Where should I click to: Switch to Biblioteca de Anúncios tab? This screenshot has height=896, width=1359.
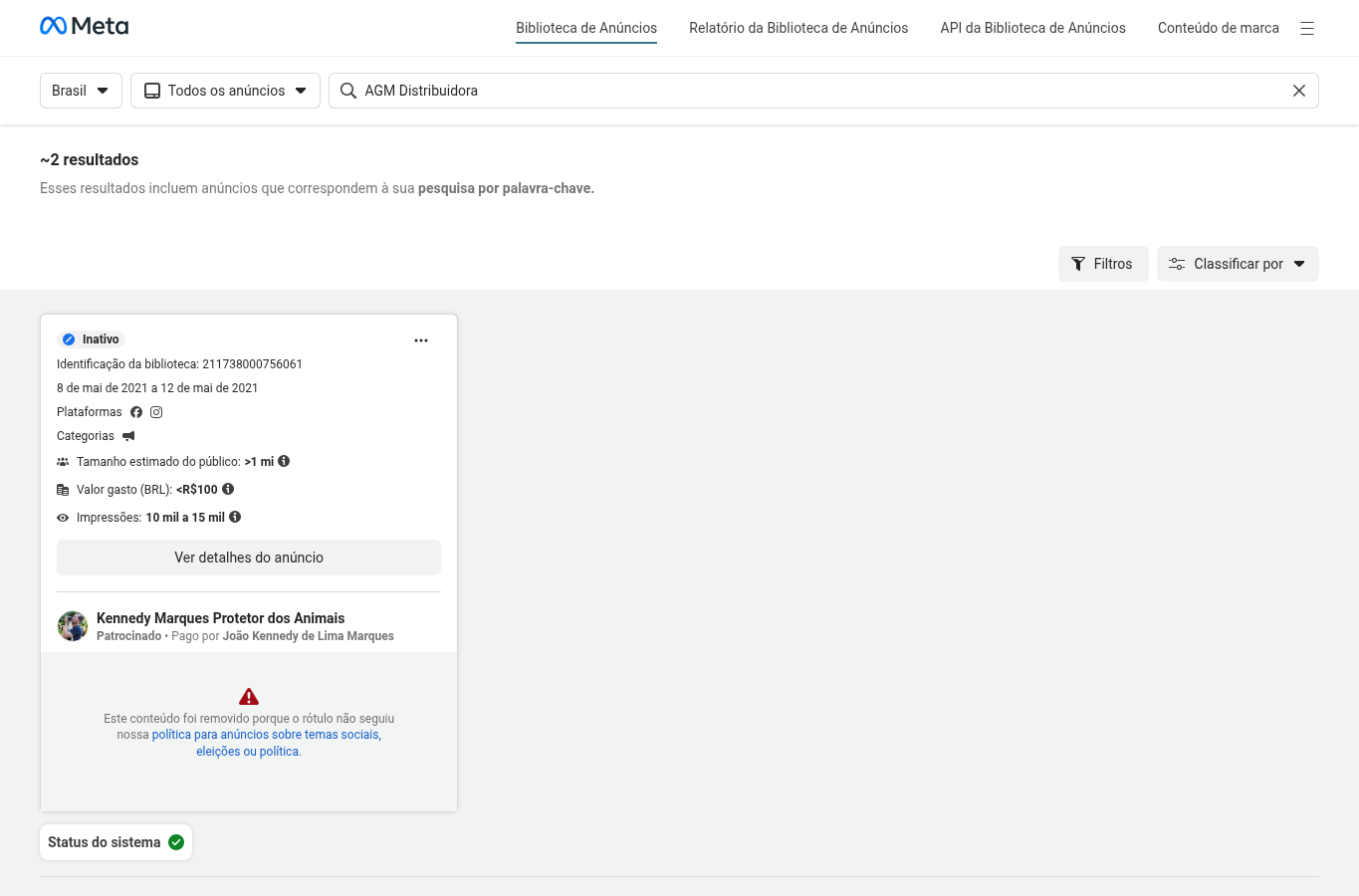click(x=586, y=28)
